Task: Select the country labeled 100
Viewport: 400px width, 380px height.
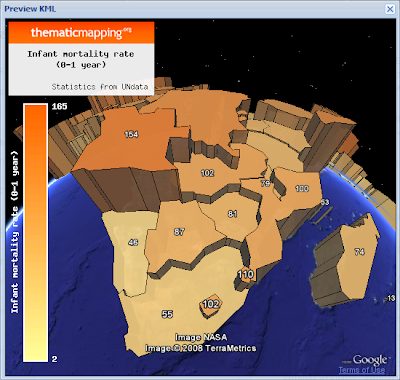Action: [x=302, y=189]
